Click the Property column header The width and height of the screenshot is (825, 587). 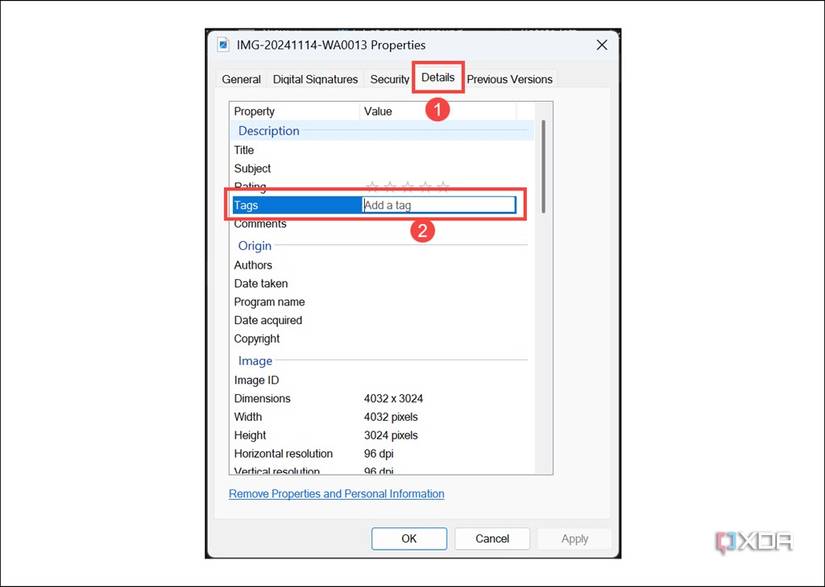coord(295,112)
